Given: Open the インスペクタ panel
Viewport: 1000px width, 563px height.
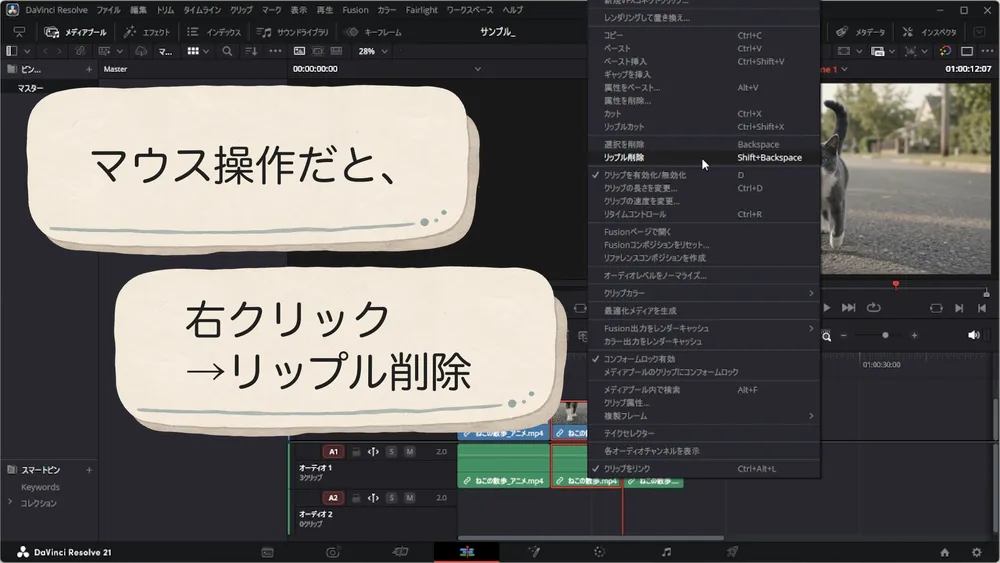Looking at the screenshot, I should click(x=929, y=32).
